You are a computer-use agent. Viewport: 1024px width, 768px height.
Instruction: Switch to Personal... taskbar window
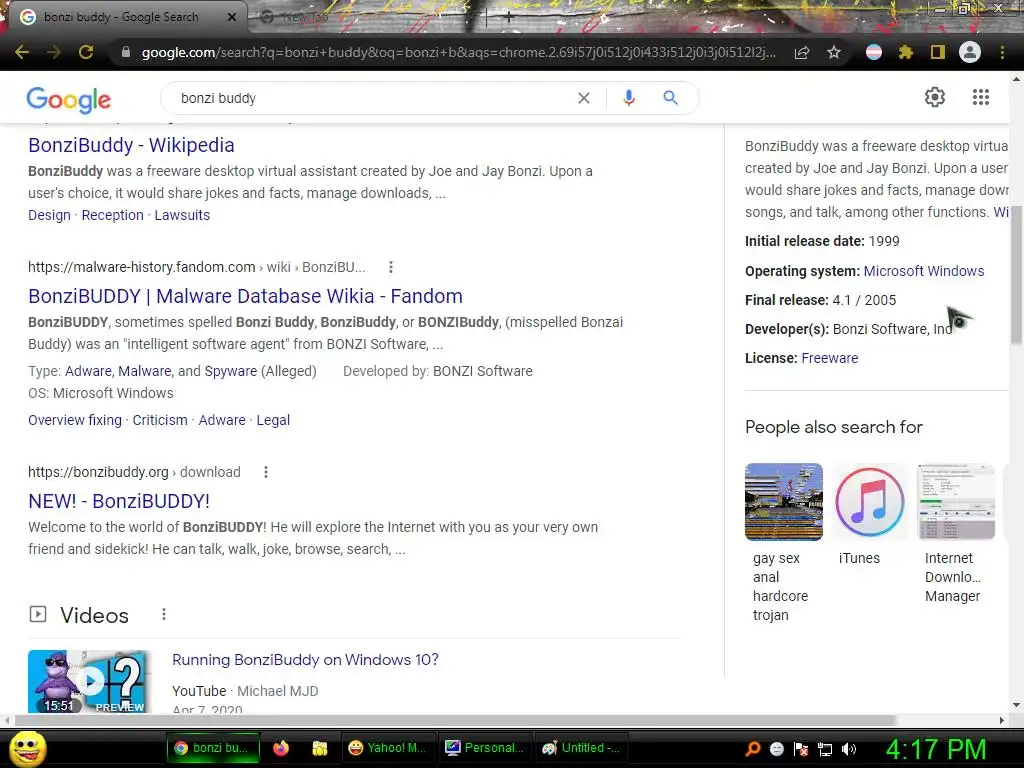coord(484,748)
